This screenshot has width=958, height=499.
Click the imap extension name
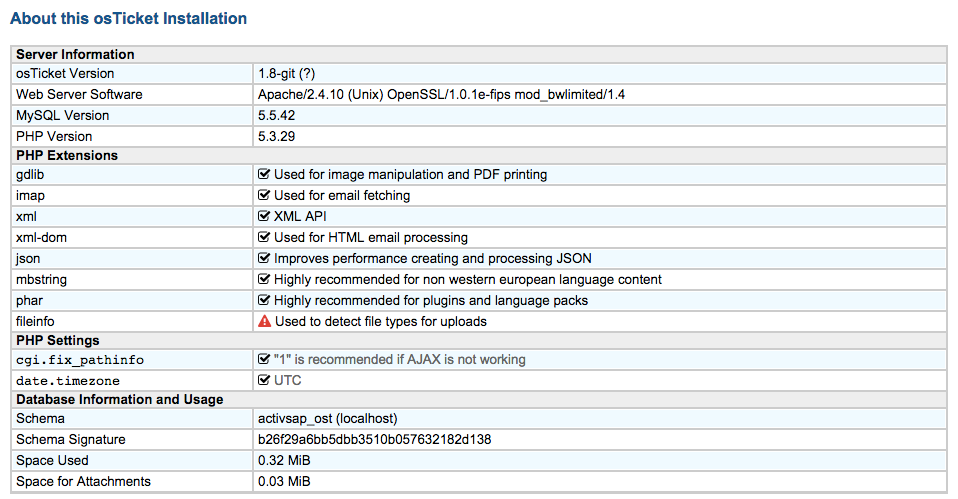(x=30, y=195)
